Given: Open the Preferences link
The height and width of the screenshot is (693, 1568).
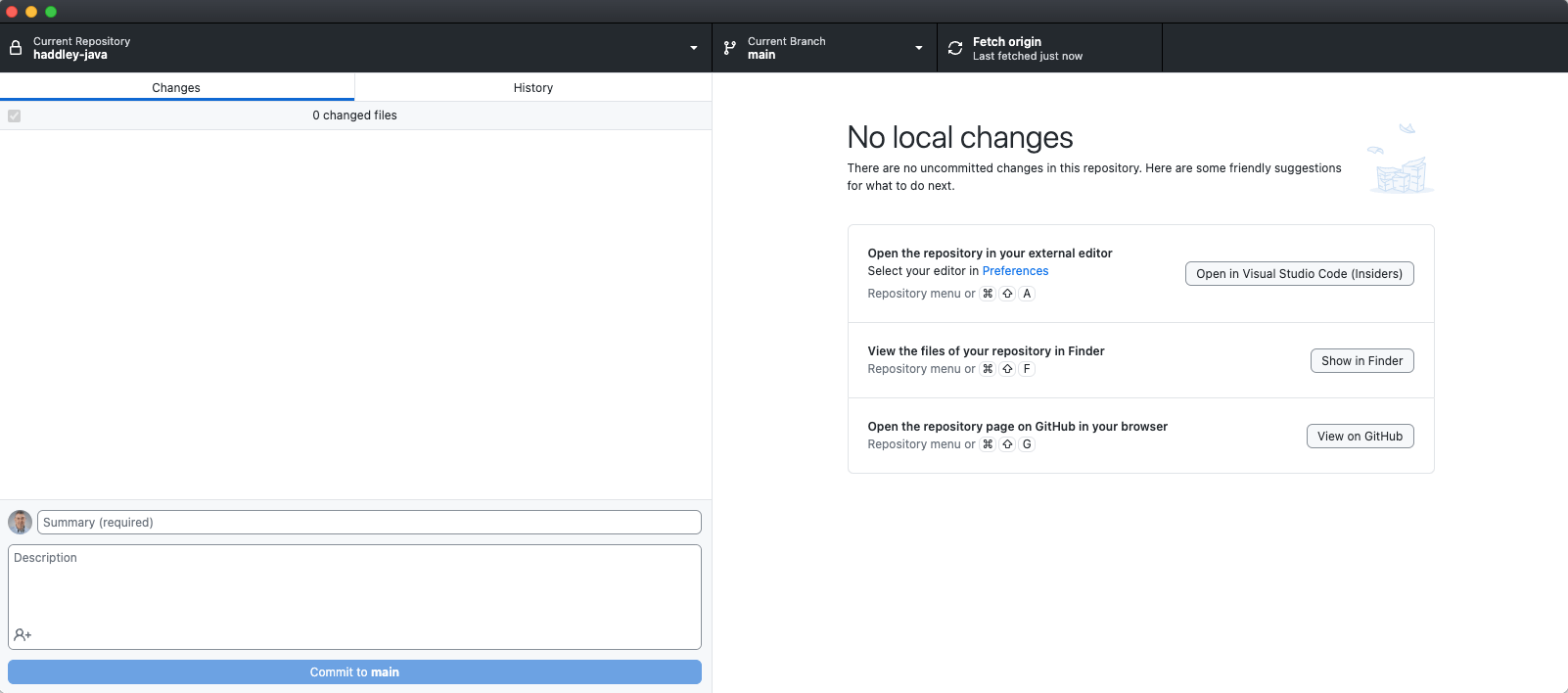Looking at the screenshot, I should tap(1015, 271).
